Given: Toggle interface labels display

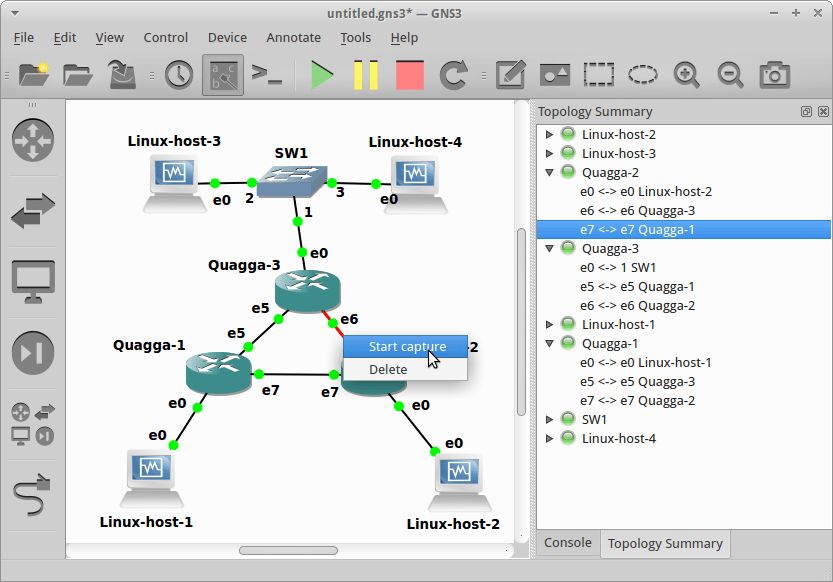Looking at the screenshot, I should (222, 74).
